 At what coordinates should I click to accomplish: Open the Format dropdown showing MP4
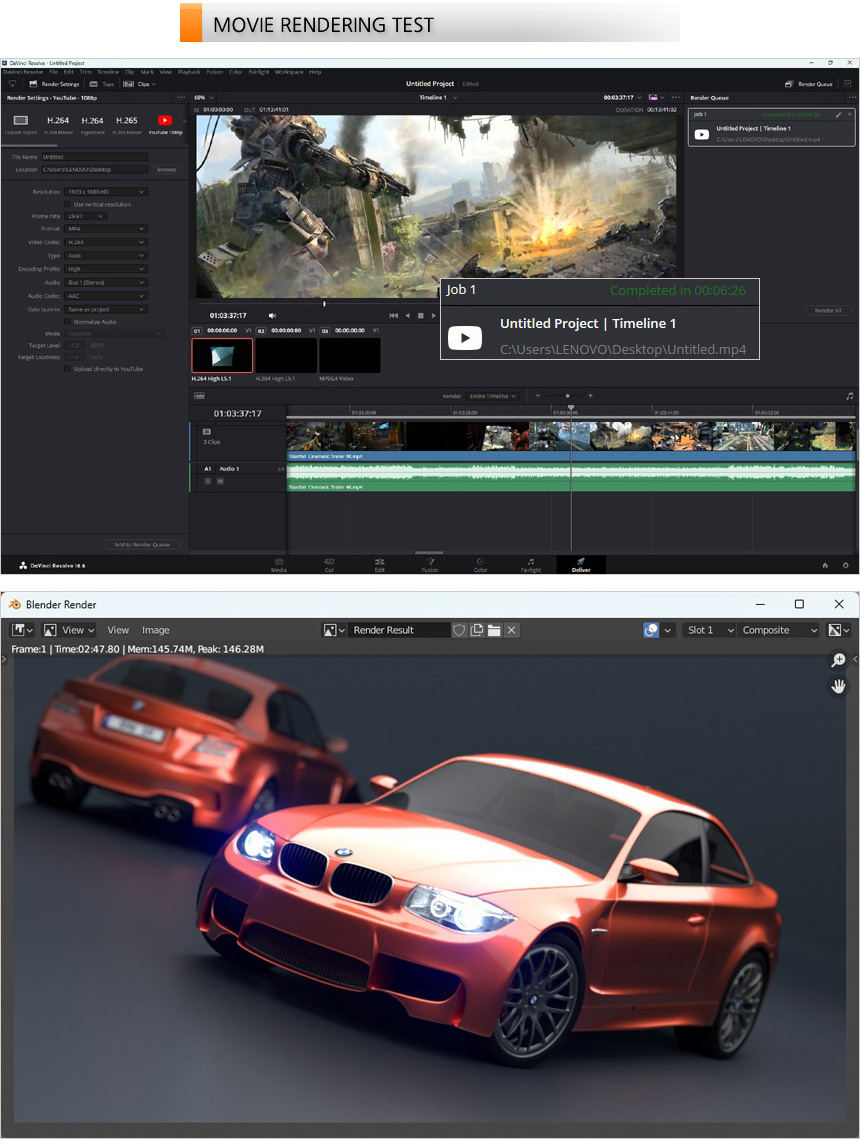[106, 229]
